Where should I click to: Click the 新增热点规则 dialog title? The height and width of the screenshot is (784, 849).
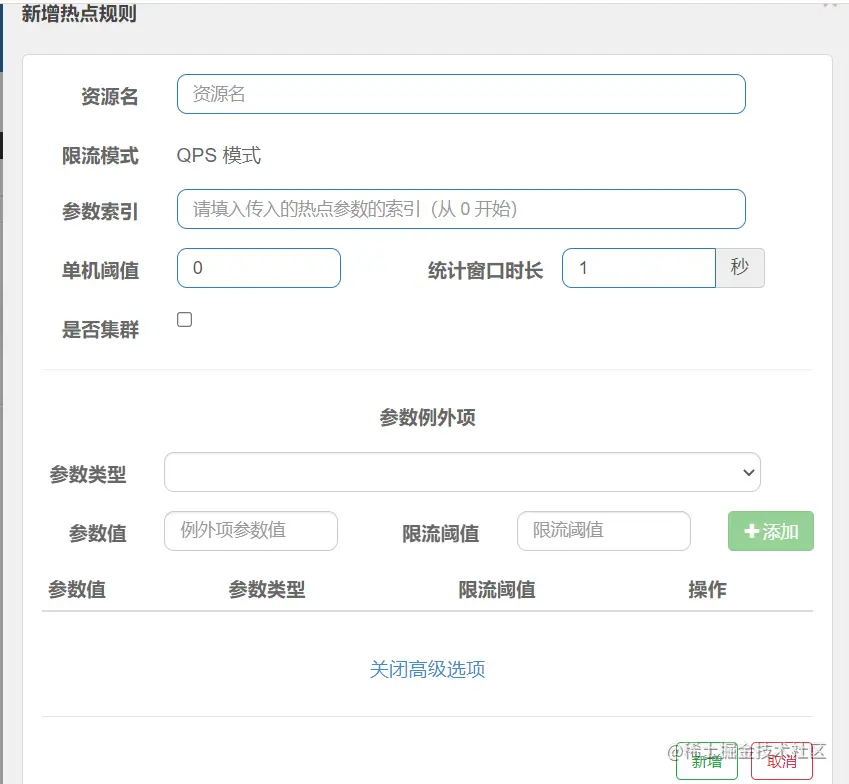click(79, 14)
